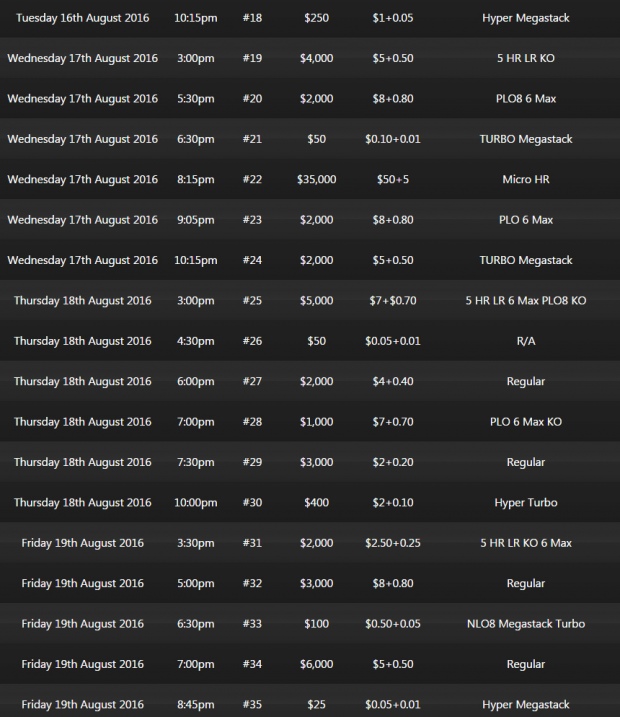This screenshot has width=620, height=717.
Task: Select the $6,000 guarantee cell
Action: tap(316, 664)
